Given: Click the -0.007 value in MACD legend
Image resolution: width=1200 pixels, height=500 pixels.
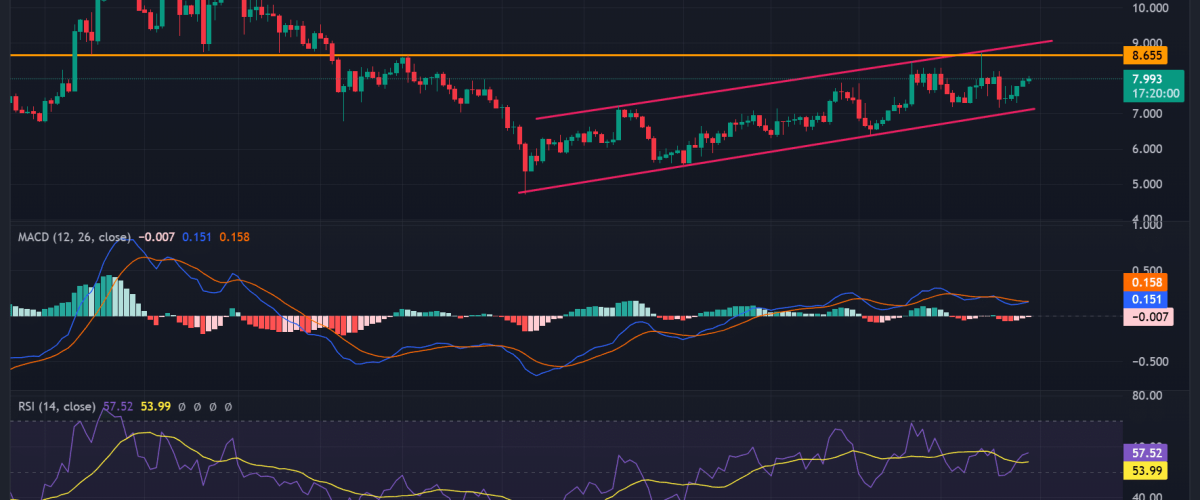Looking at the screenshot, I should click(157, 237).
